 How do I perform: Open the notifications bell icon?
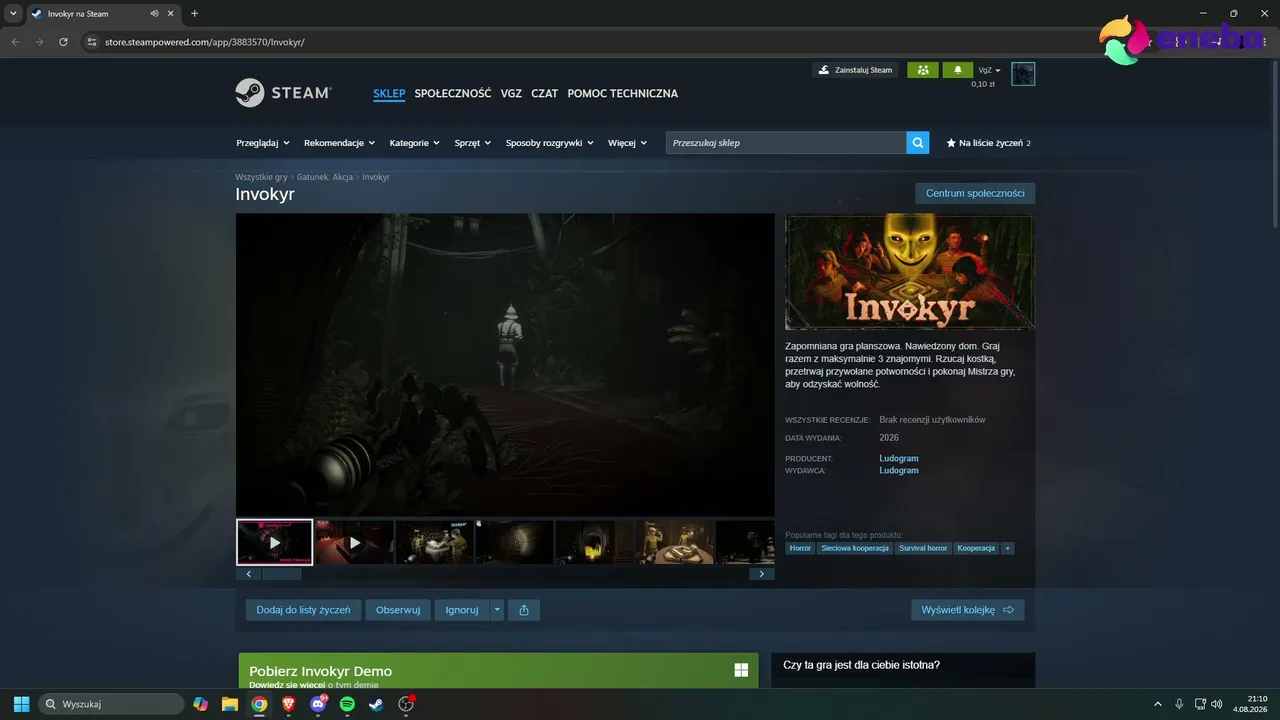click(957, 70)
